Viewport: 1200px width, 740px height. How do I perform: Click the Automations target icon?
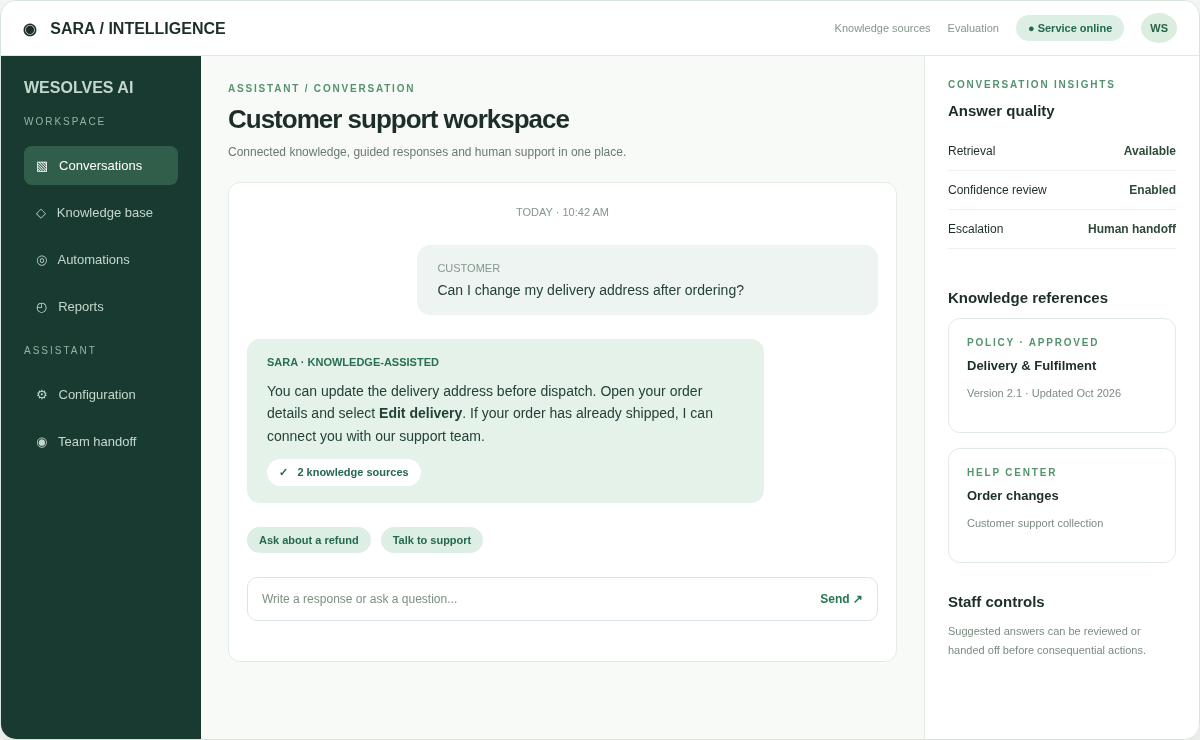pos(42,260)
